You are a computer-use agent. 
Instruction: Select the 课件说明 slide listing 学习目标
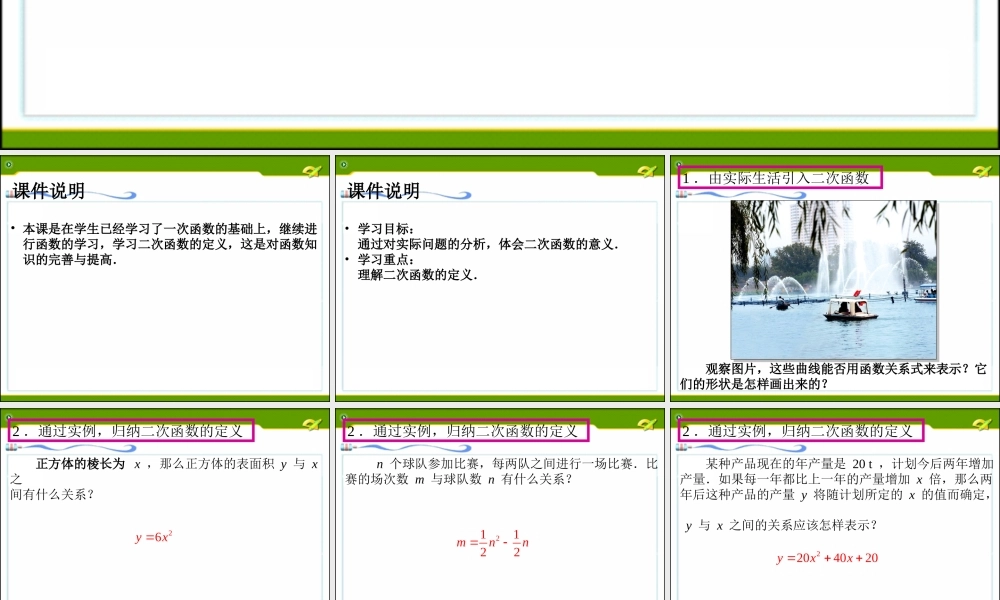pyautogui.click(x=500, y=278)
